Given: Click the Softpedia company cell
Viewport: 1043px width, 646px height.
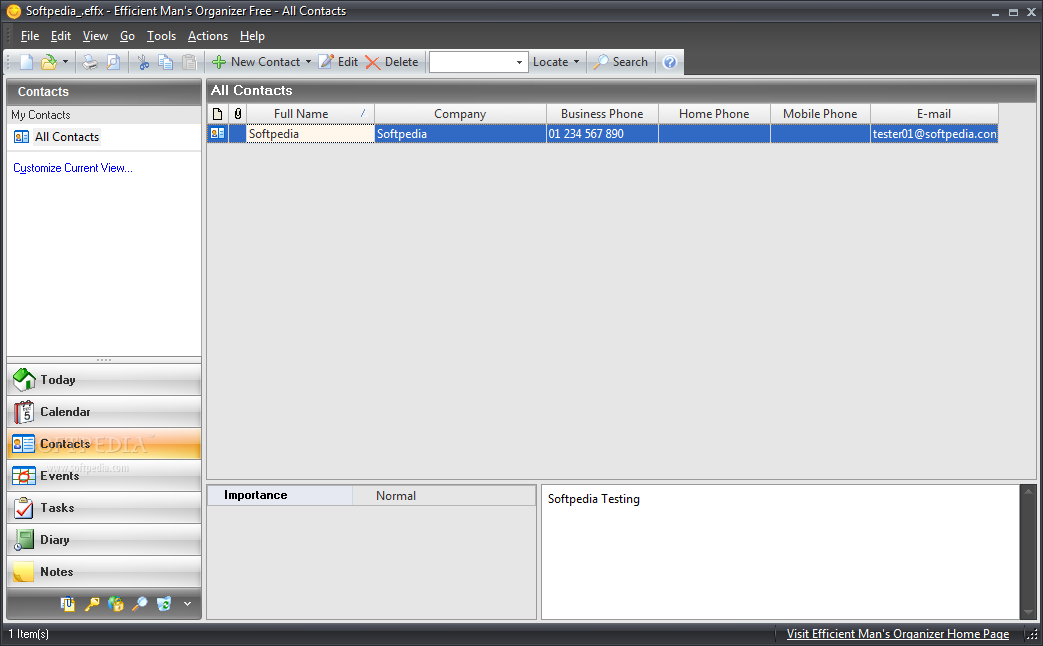Looking at the screenshot, I should [x=460, y=134].
